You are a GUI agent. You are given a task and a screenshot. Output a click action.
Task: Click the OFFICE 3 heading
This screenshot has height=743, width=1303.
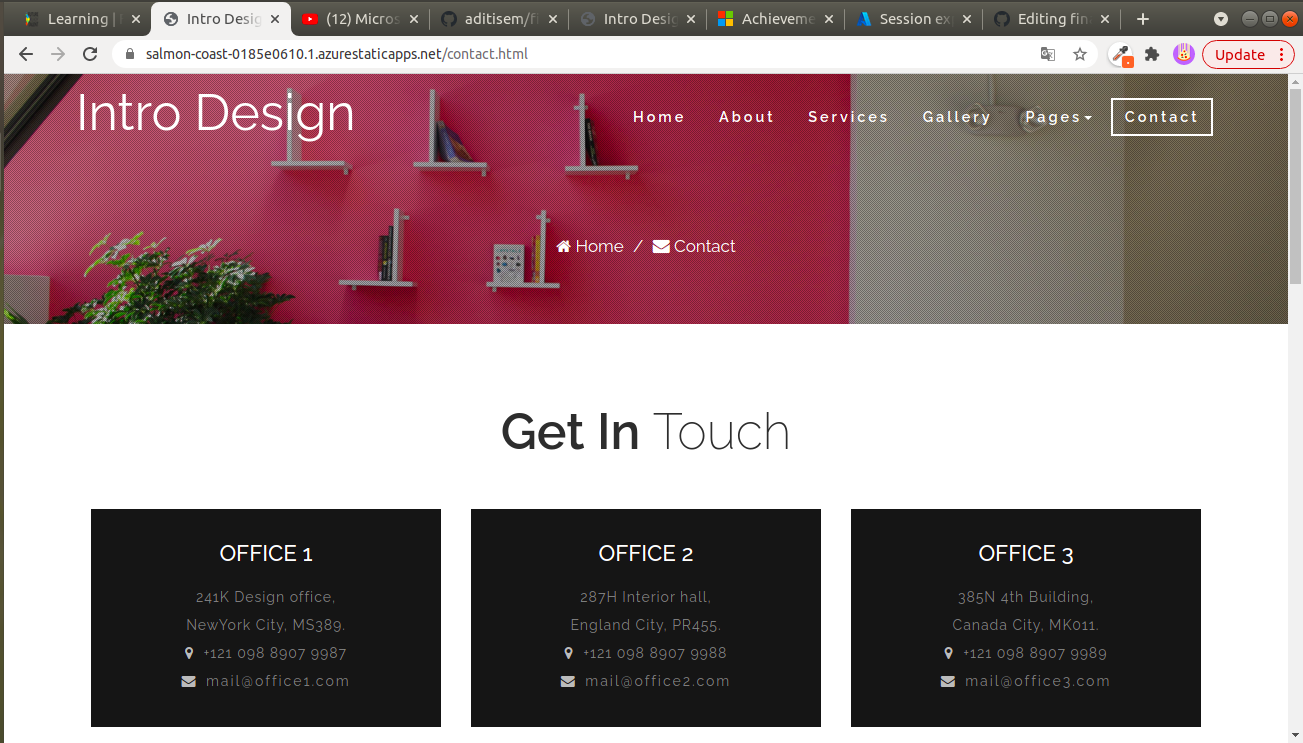pos(1026,553)
